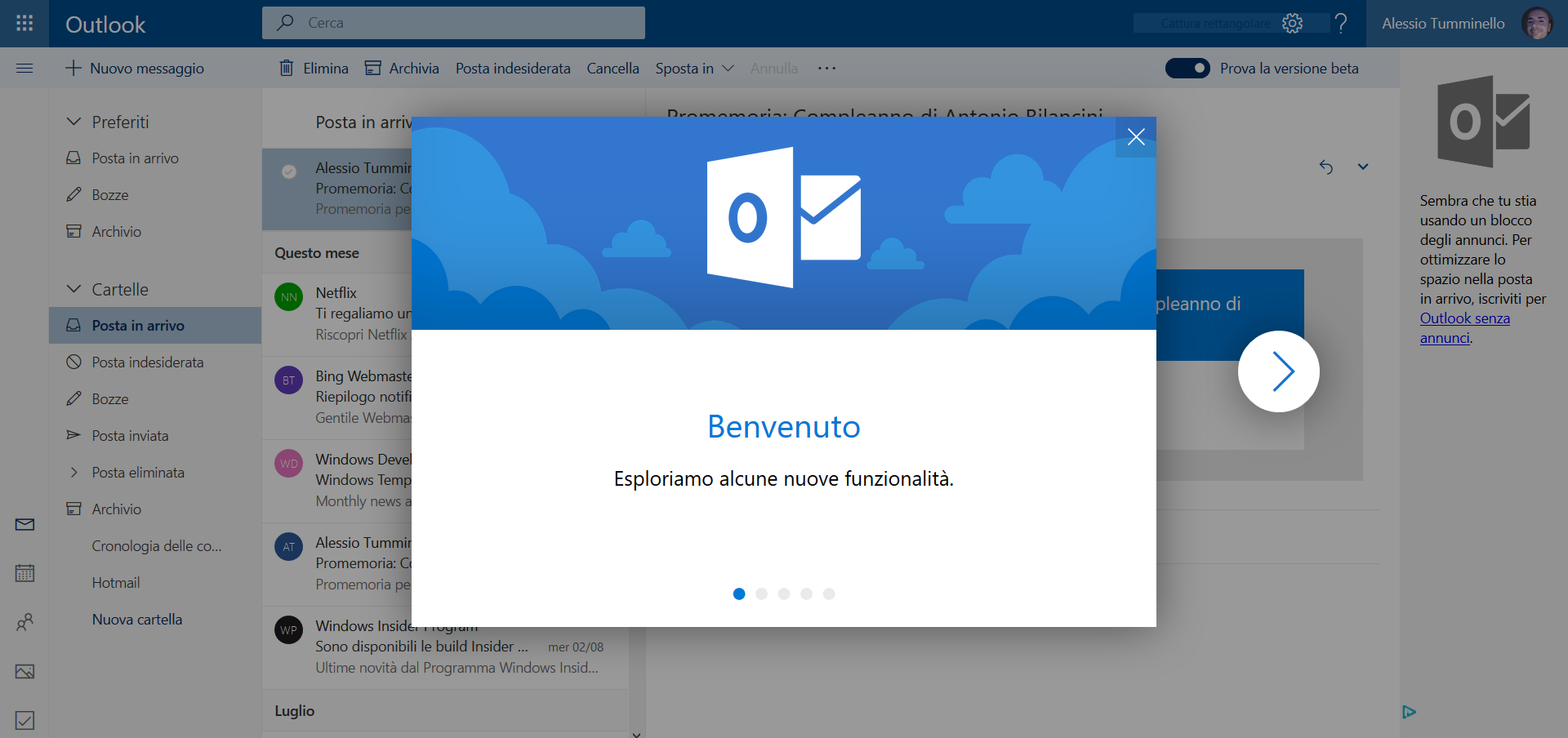This screenshot has height=738, width=1568.
Task: Switch to the Calendar module icon
Action: (x=24, y=573)
